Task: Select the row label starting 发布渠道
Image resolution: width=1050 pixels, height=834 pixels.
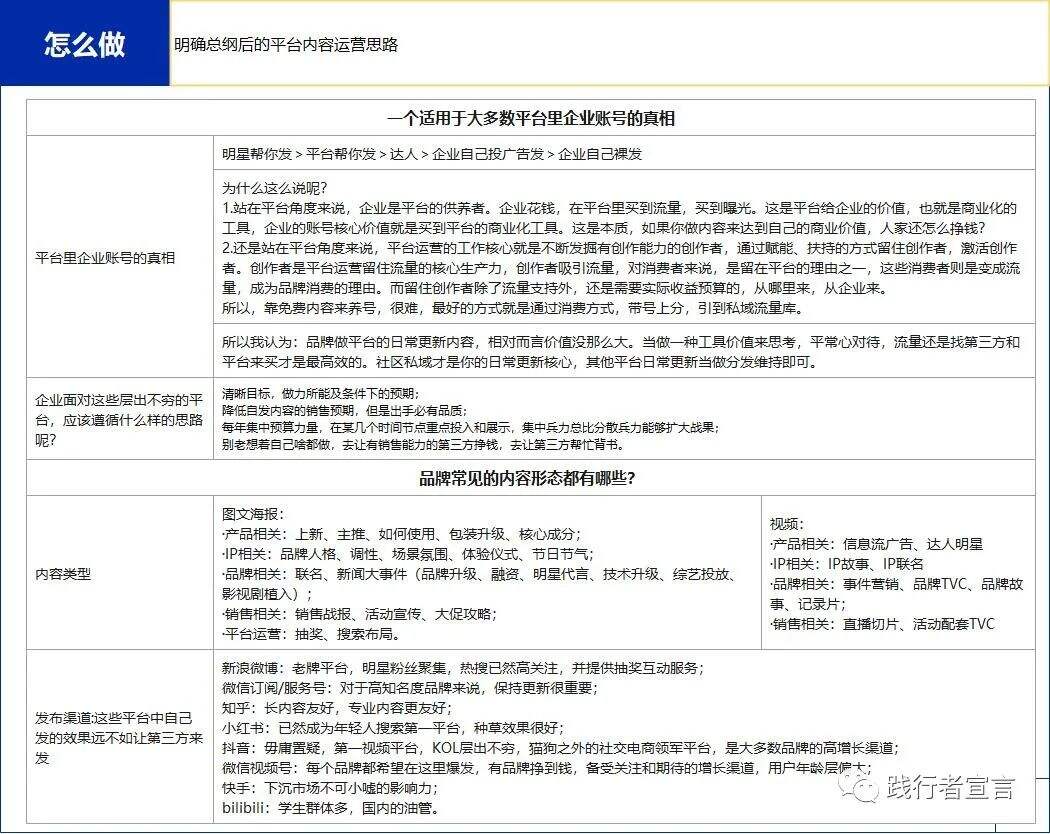Action: (119, 738)
